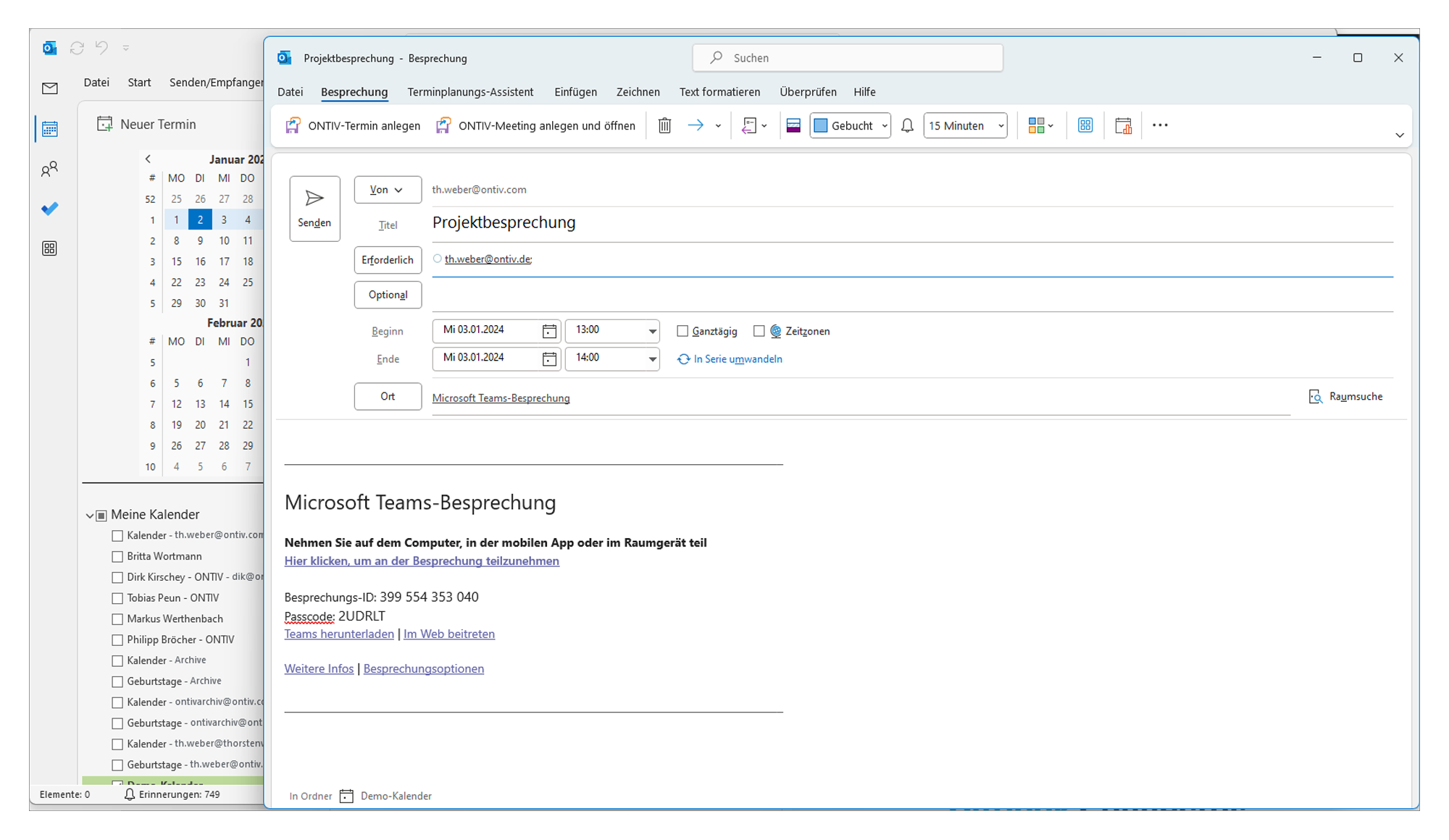Click ONTIV-Termin anlegen icon
This screenshot has width=1449, height=840.
(x=293, y=125)
